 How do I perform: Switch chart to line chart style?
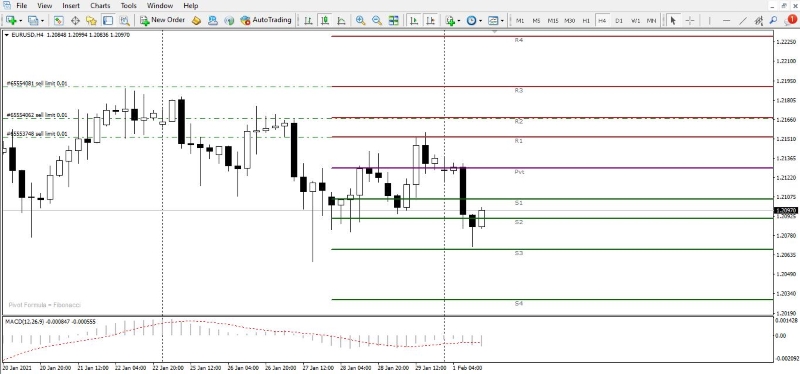click(x=341, y=20)
